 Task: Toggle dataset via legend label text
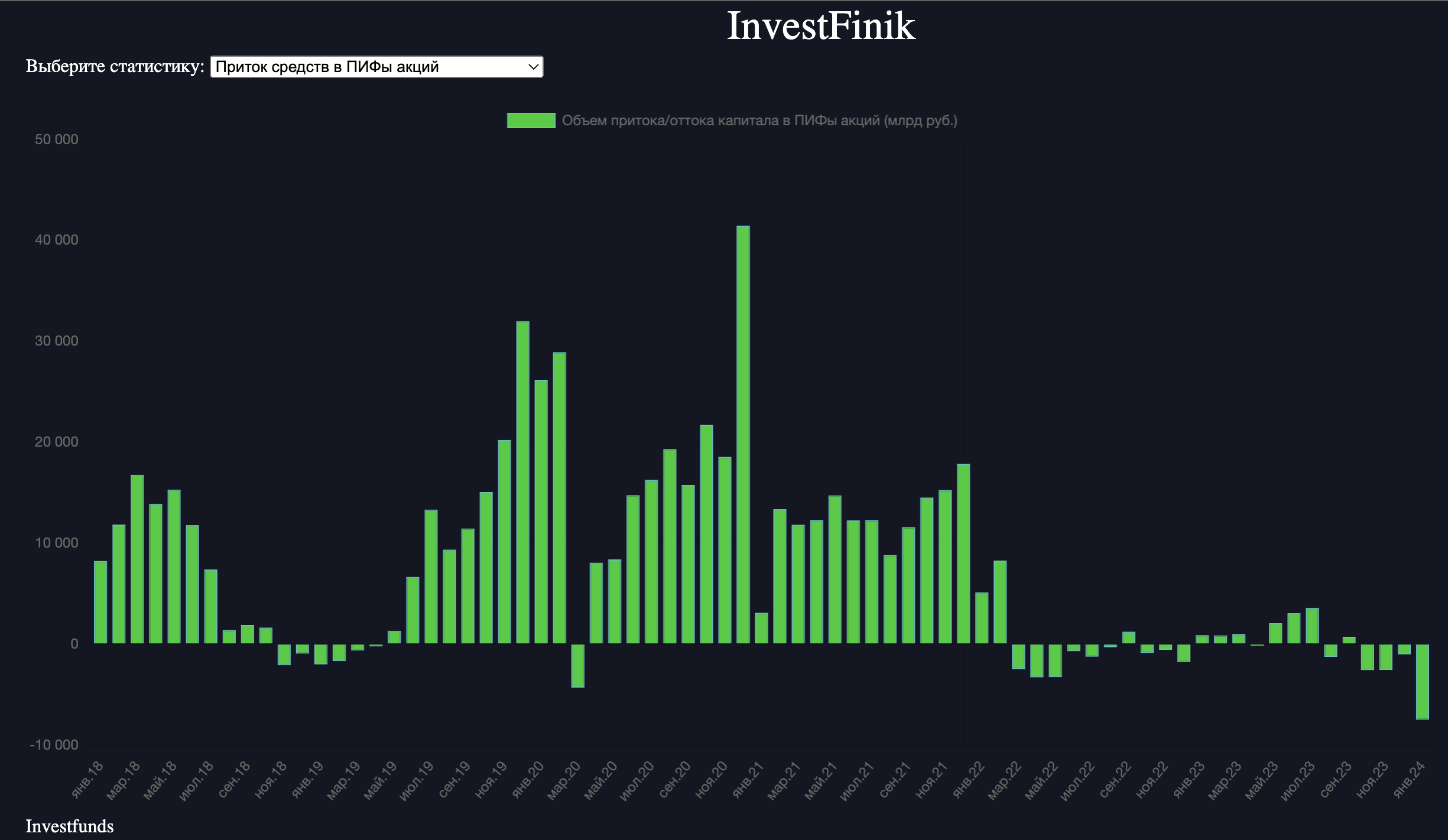[759, 121]
